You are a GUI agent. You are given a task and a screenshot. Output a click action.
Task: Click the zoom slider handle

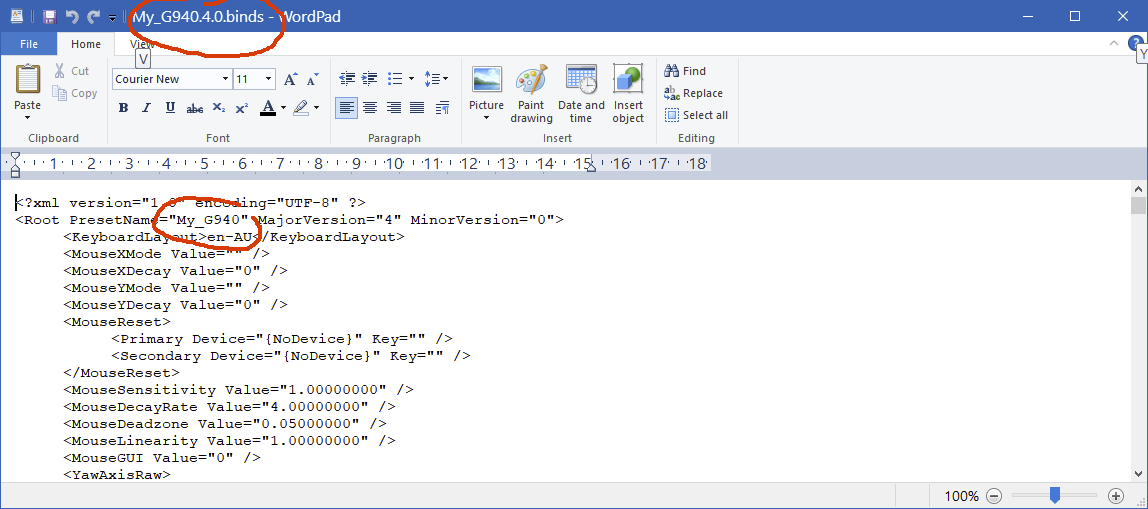1055,496
